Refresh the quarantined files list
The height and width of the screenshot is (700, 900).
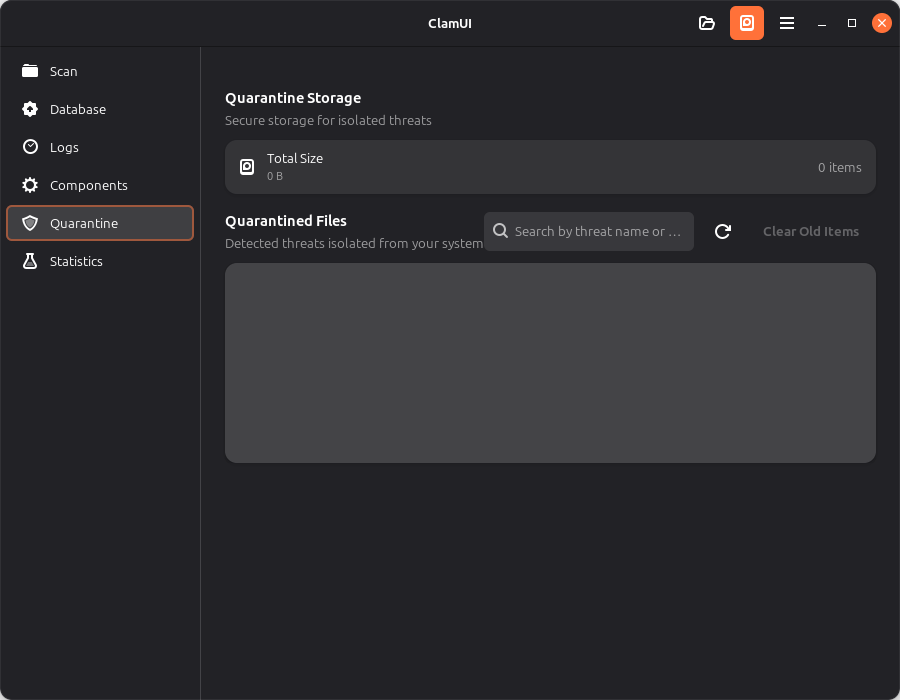(723, 231)
